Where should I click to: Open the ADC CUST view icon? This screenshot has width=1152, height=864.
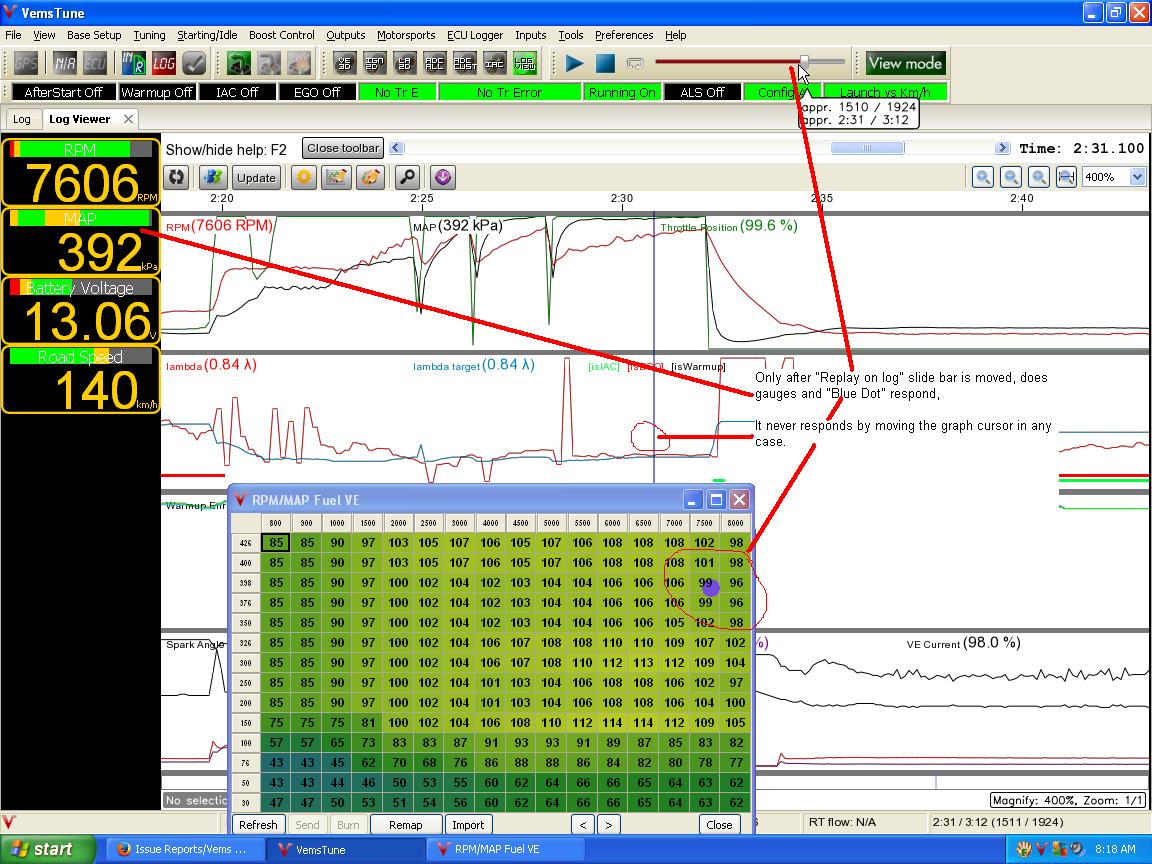[465, 63]
